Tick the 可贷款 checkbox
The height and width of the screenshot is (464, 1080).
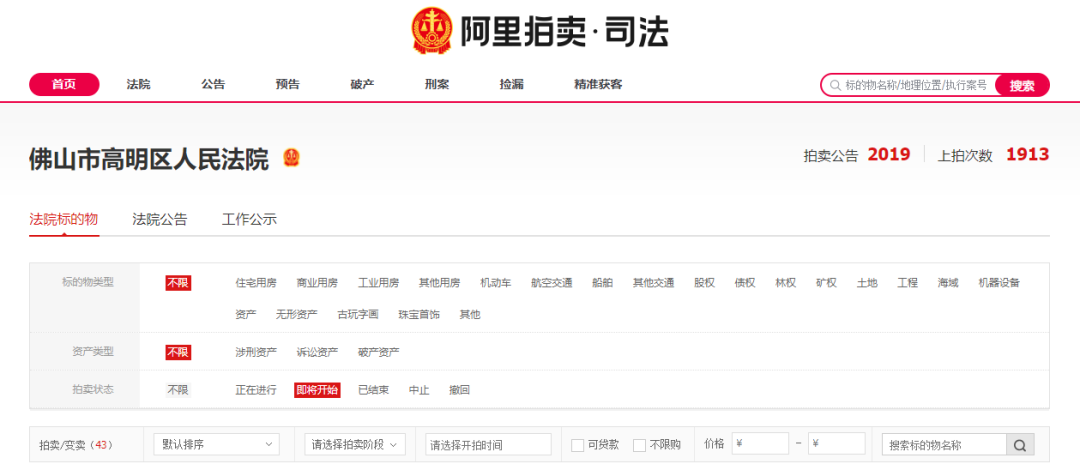pyautogui.click(x=577, y=445)
